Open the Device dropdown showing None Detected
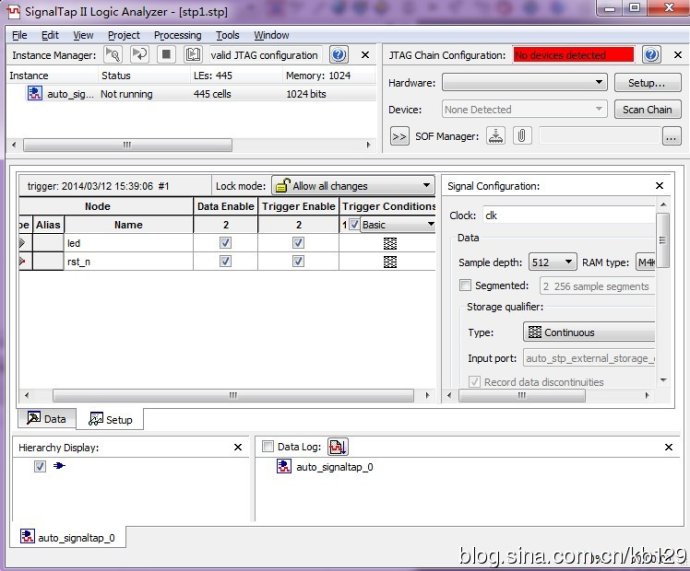This screenshot has height=571, width=690. coord(525,109)
